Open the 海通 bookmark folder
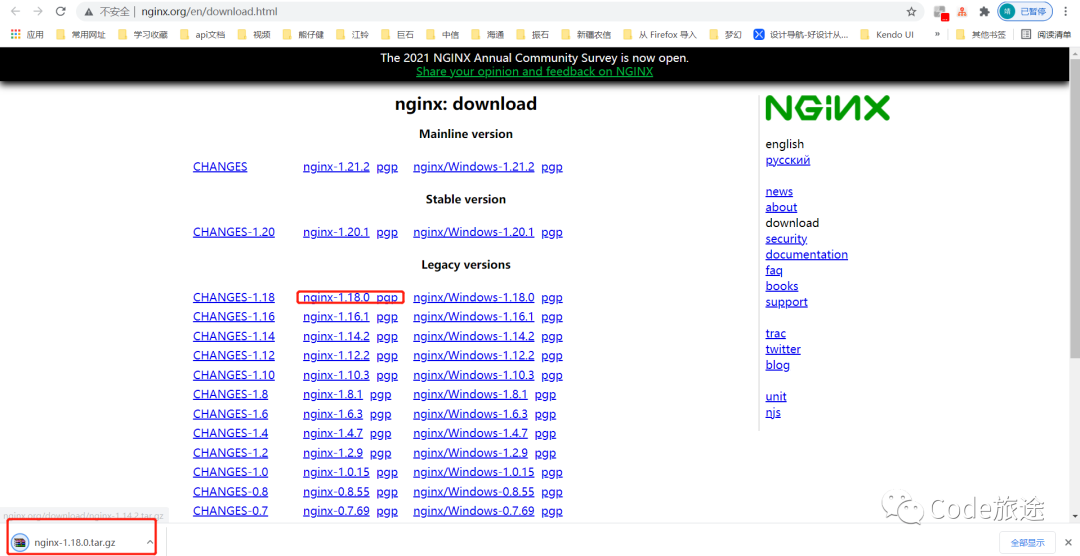This screenshot has width=1080, height=556. [x=488, y=34]
